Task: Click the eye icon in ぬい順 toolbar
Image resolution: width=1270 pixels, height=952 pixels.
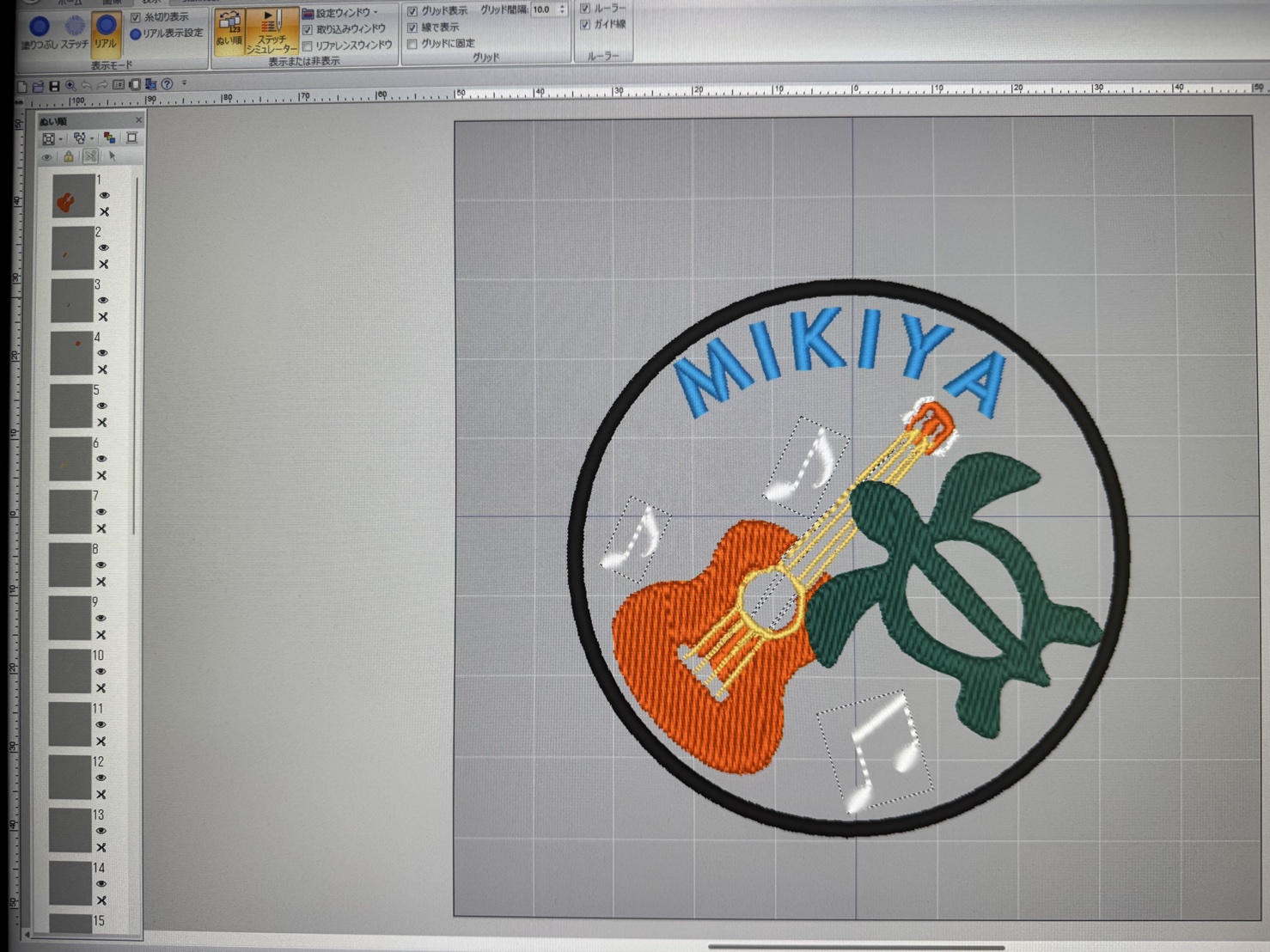Action: [x=47, y=157]
